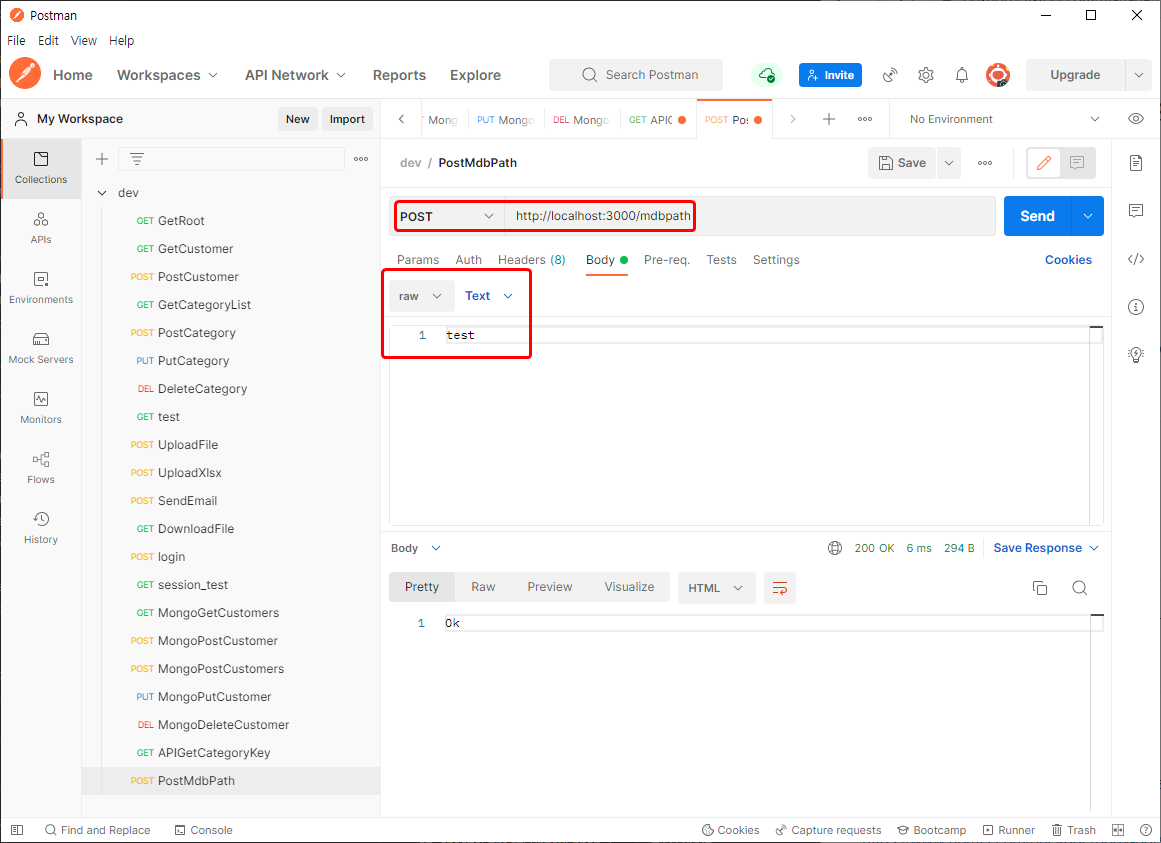Click the Invite button
The height and width of the screenshot is (843, 1161).
[x=830, y=75]
